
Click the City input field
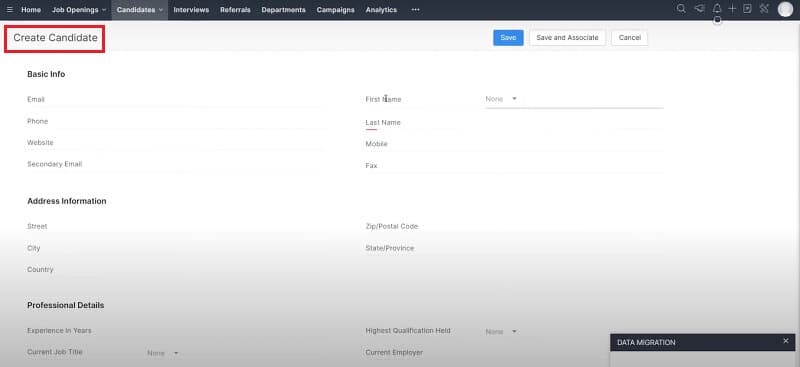(x=235, y=248)
